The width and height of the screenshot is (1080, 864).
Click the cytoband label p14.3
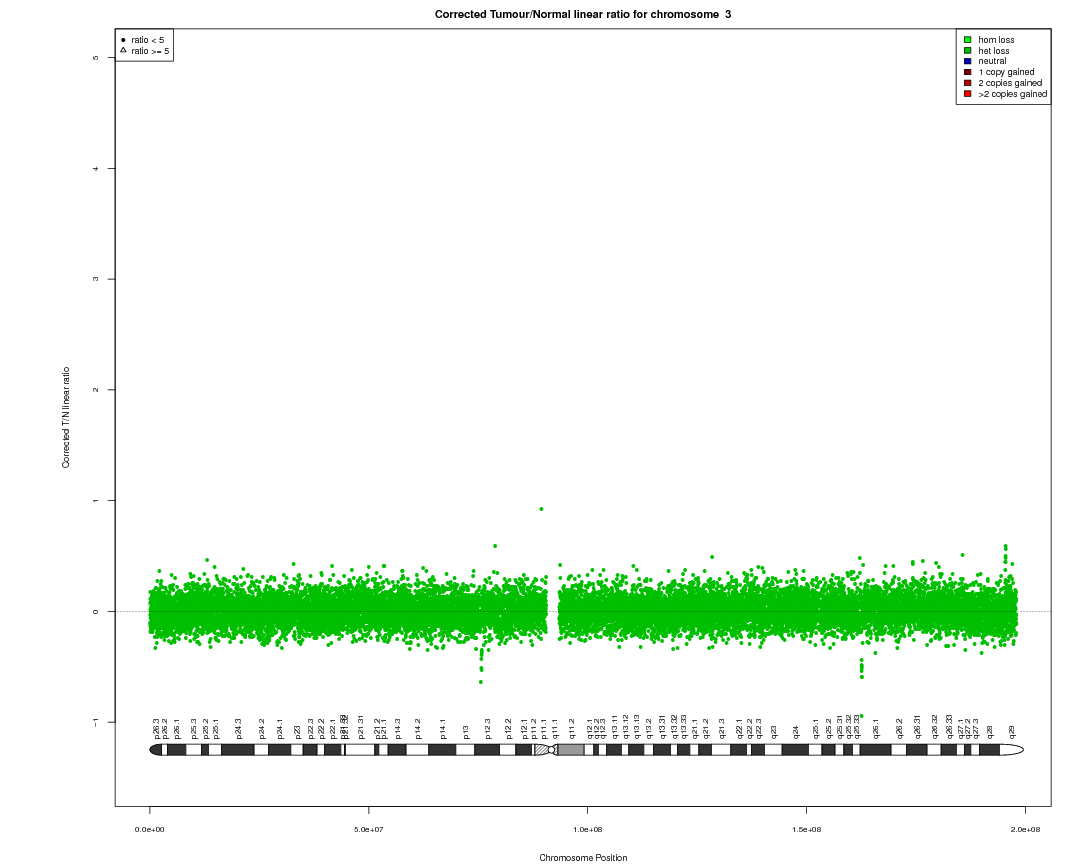point(397,729)
